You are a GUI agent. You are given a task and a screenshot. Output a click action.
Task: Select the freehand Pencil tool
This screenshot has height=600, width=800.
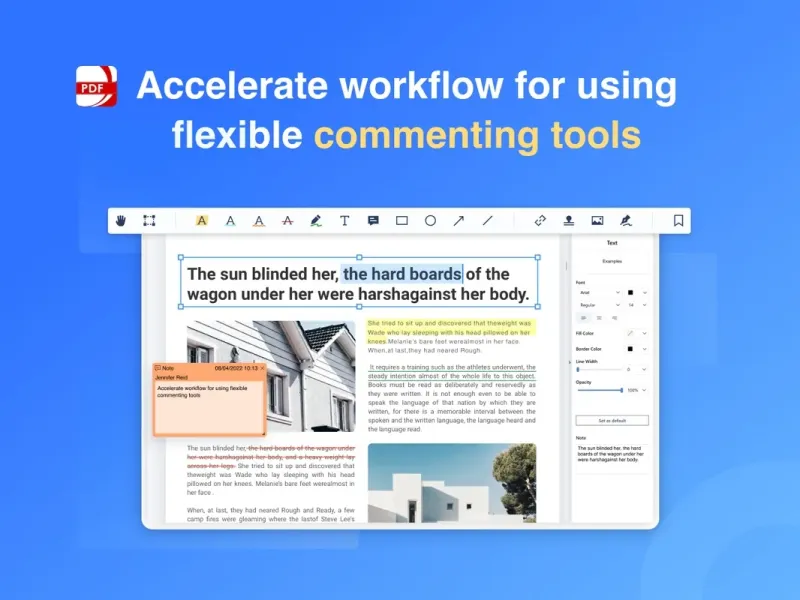pyautogui.click(x=316, y=220)
